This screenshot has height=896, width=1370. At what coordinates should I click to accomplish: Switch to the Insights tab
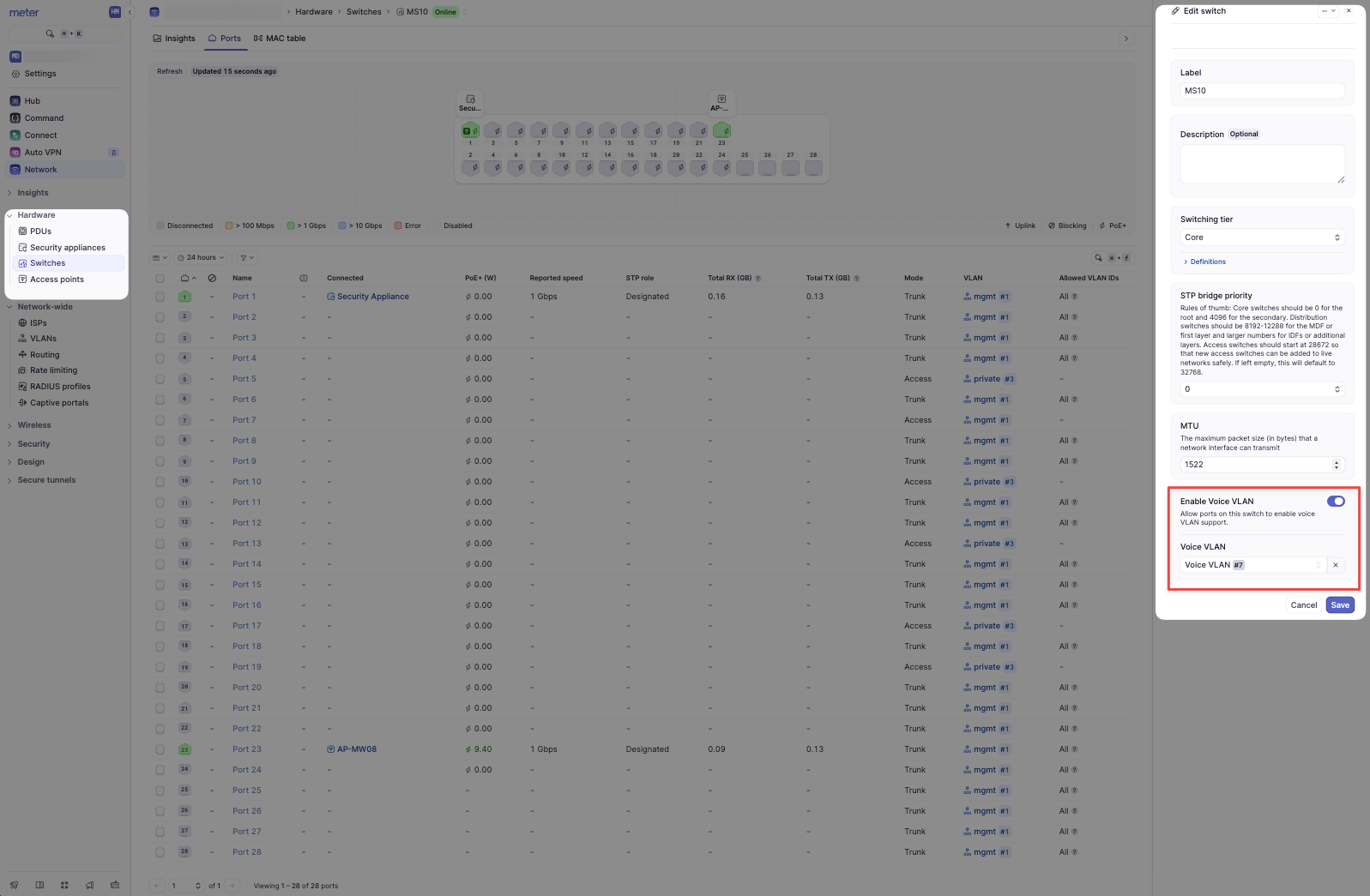pos(174,39)
